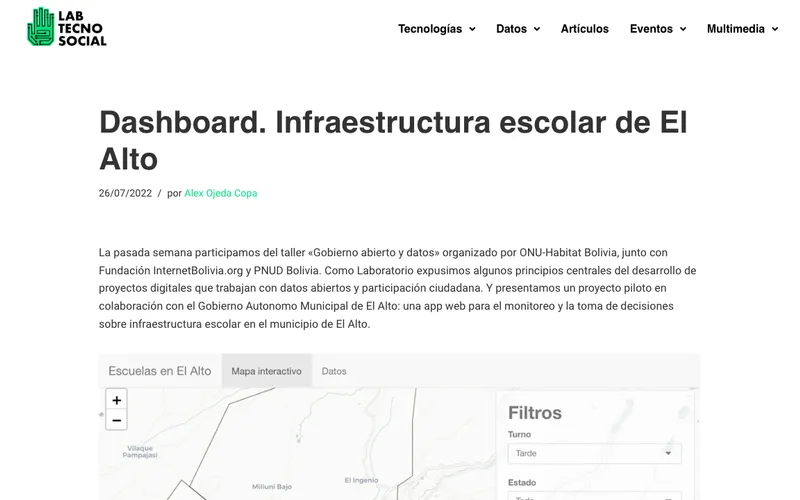This screenshot has height=500, width=800.
Task: Switch to the dashboard's Datos tab
Action: pyautogui.click(x=334, y=371)
